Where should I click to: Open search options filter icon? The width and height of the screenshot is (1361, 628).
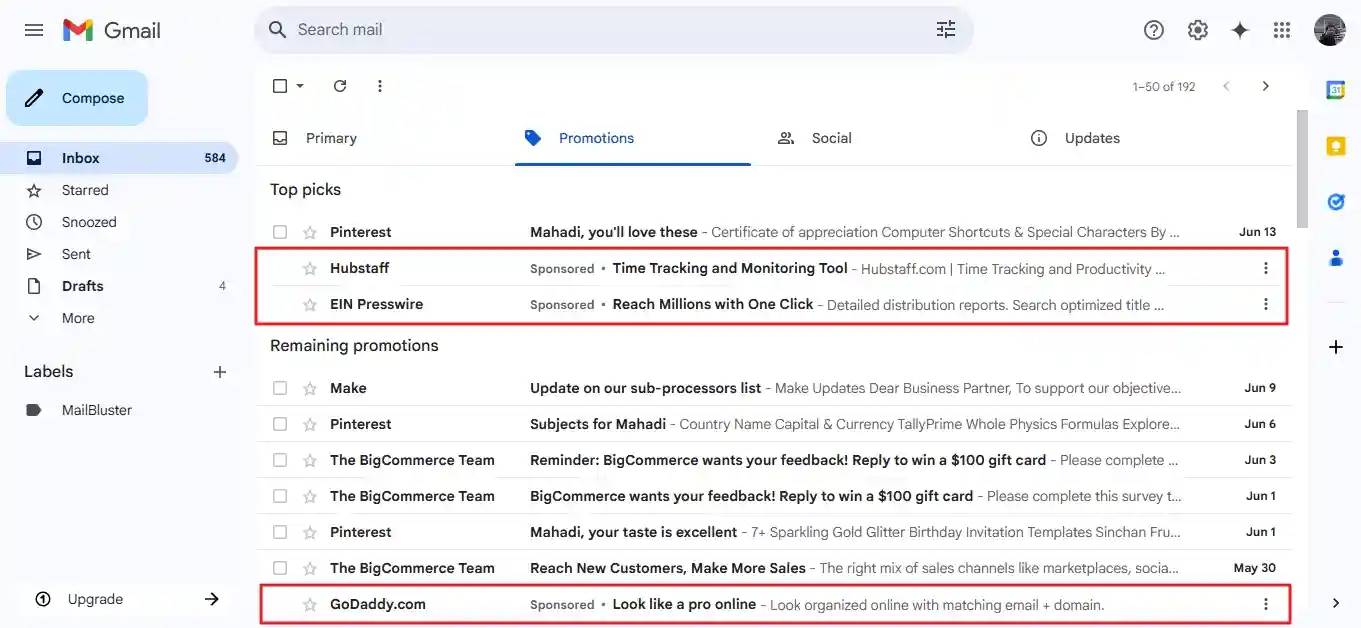pyautogui.click(x=946, y=30)
